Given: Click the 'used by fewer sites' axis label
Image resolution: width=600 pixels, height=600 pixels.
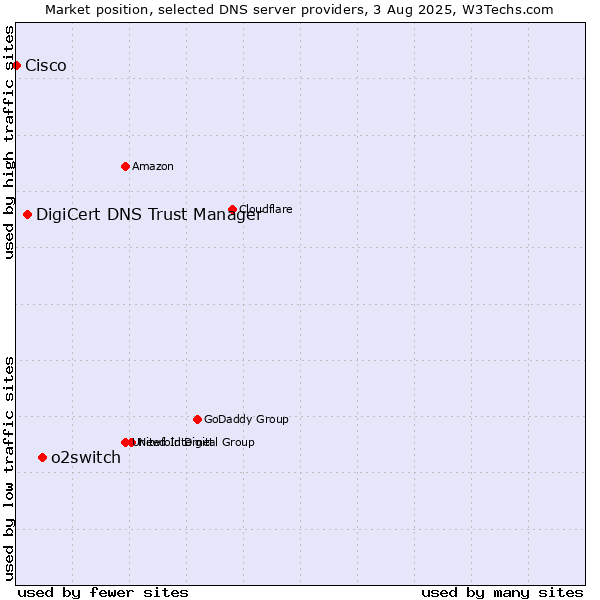Looking at the screenshot, I should tap(103, 593).
